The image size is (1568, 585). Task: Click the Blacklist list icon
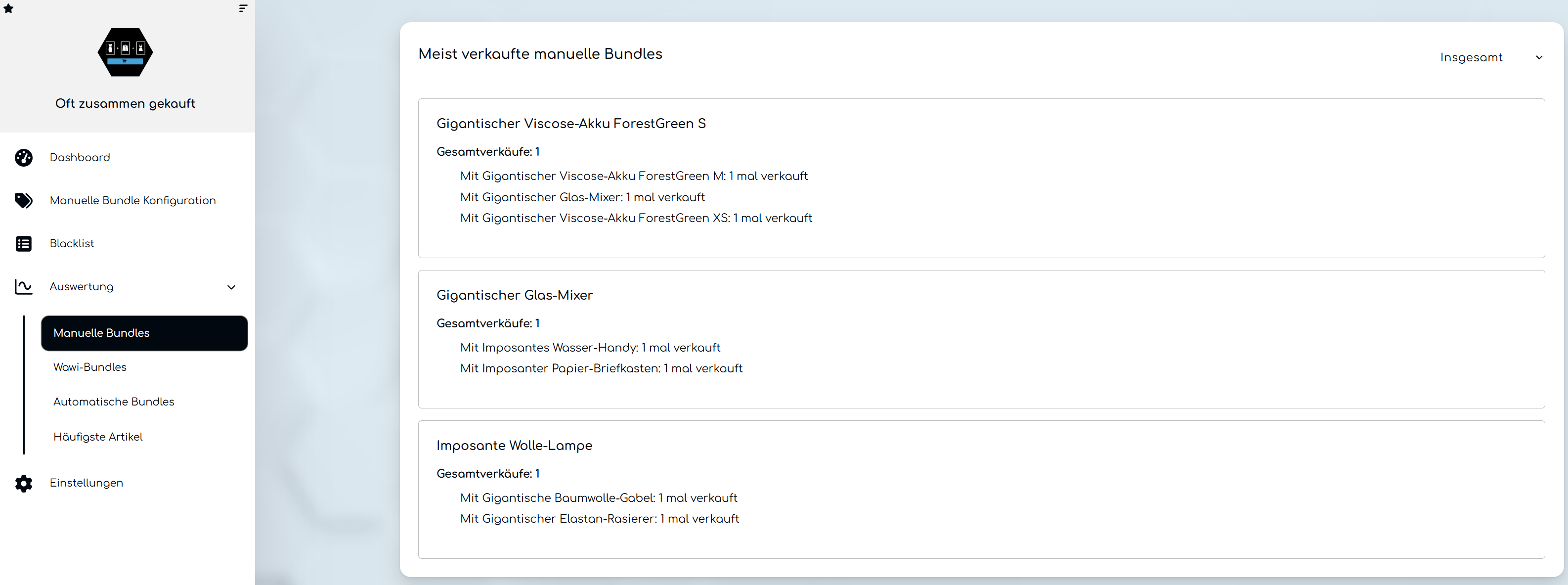click(x=24, y=243)
